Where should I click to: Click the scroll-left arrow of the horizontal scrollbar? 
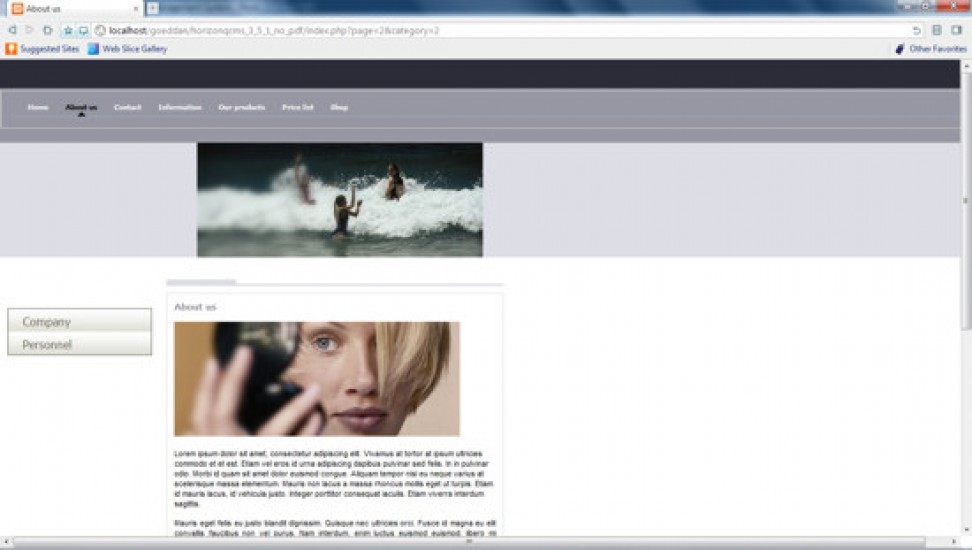click(5, 543)
